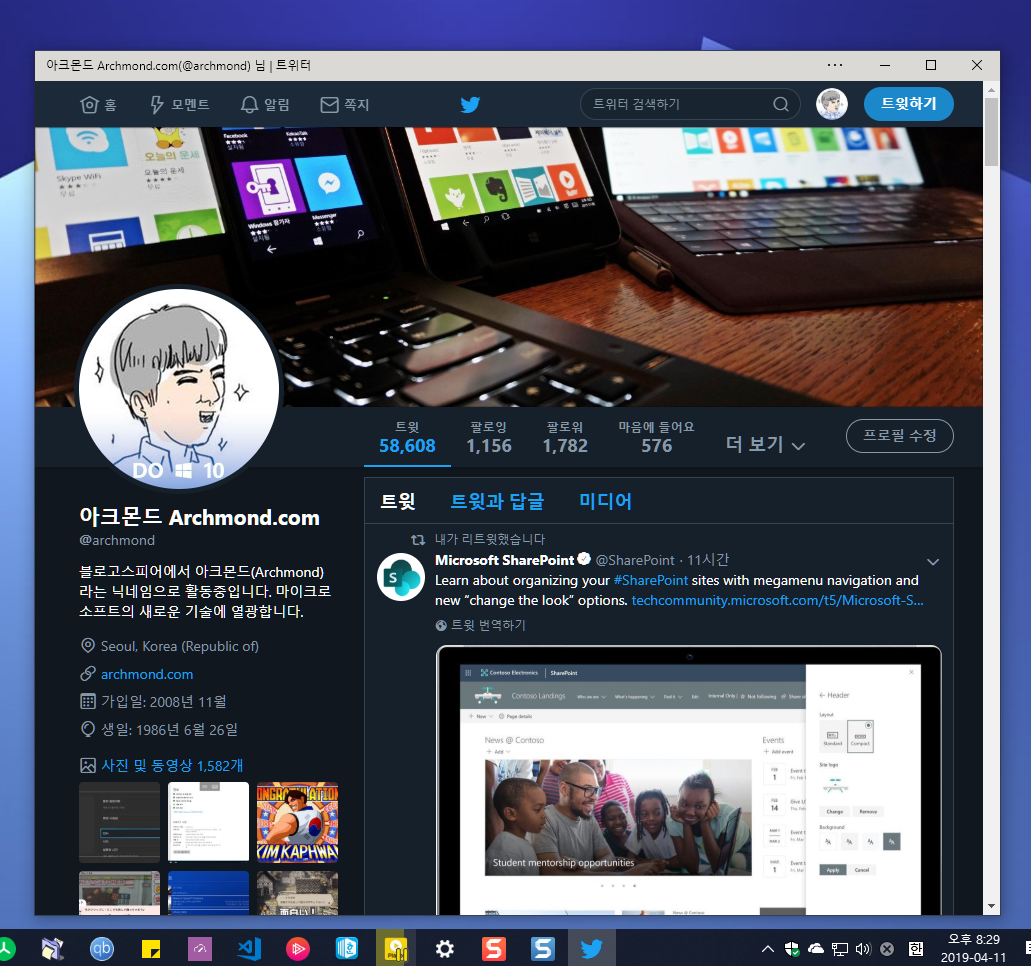Click the search magnifier icon
The width and height of the screenshot is (1031, 966).
tap(780, 104)
